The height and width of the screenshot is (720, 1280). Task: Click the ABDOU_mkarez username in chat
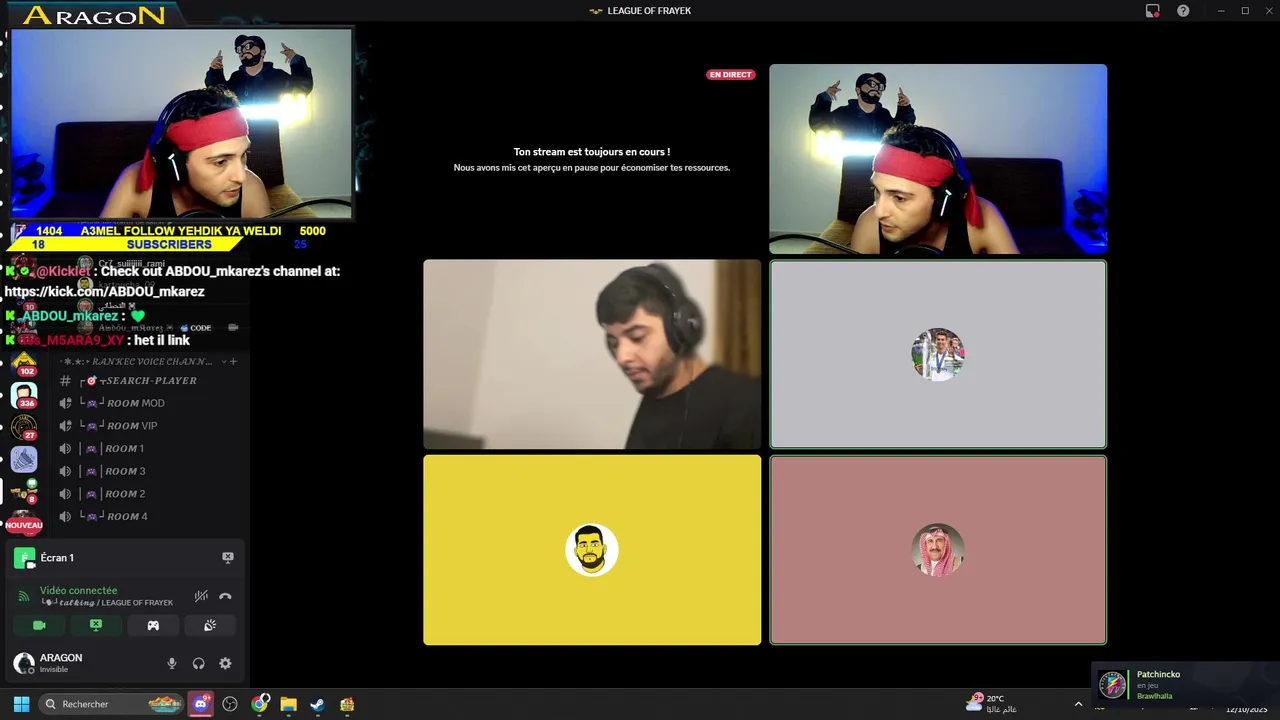click(x=68, y=316)
